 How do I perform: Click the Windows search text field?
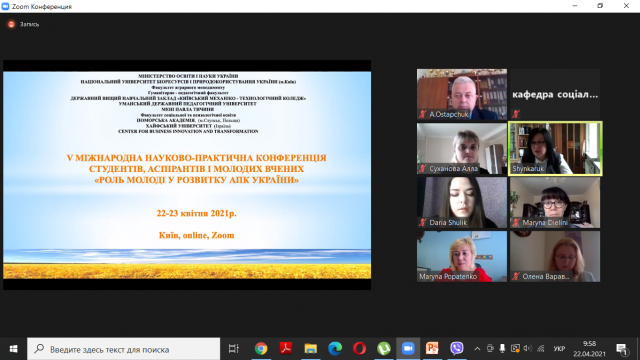click(124, 349)
